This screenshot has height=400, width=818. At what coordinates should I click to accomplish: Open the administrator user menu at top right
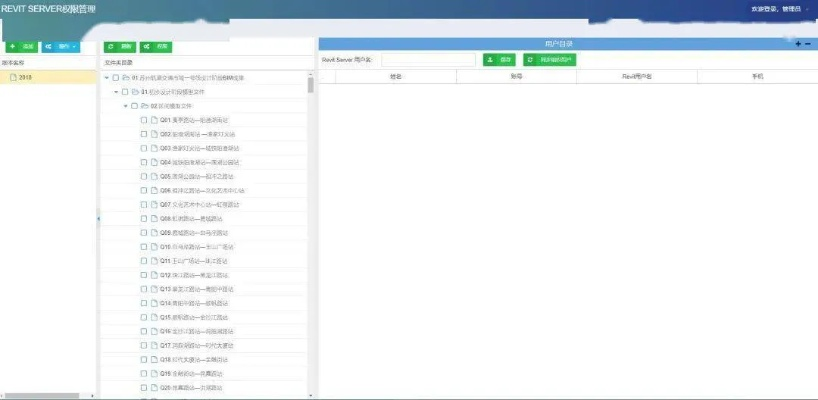coord(780,9)
